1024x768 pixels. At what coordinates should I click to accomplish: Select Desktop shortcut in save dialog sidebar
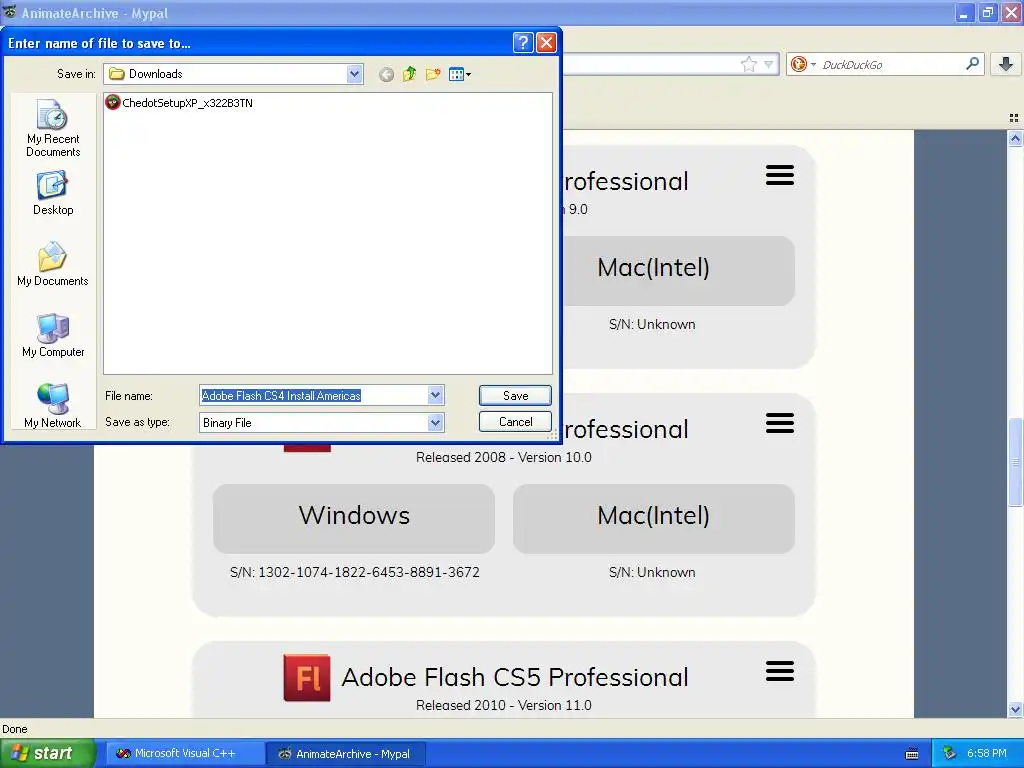click(53, 193)
